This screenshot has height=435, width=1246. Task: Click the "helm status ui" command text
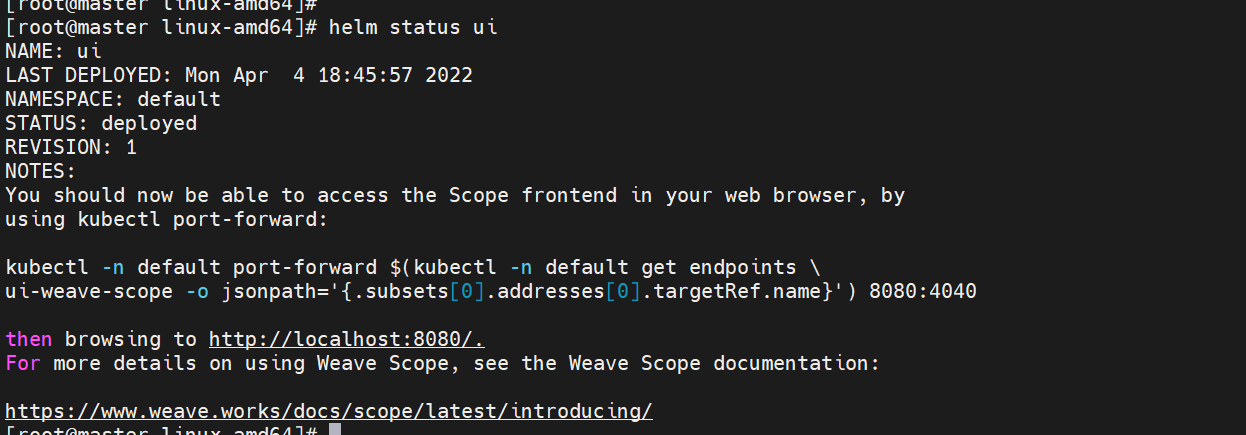[413, 27]
